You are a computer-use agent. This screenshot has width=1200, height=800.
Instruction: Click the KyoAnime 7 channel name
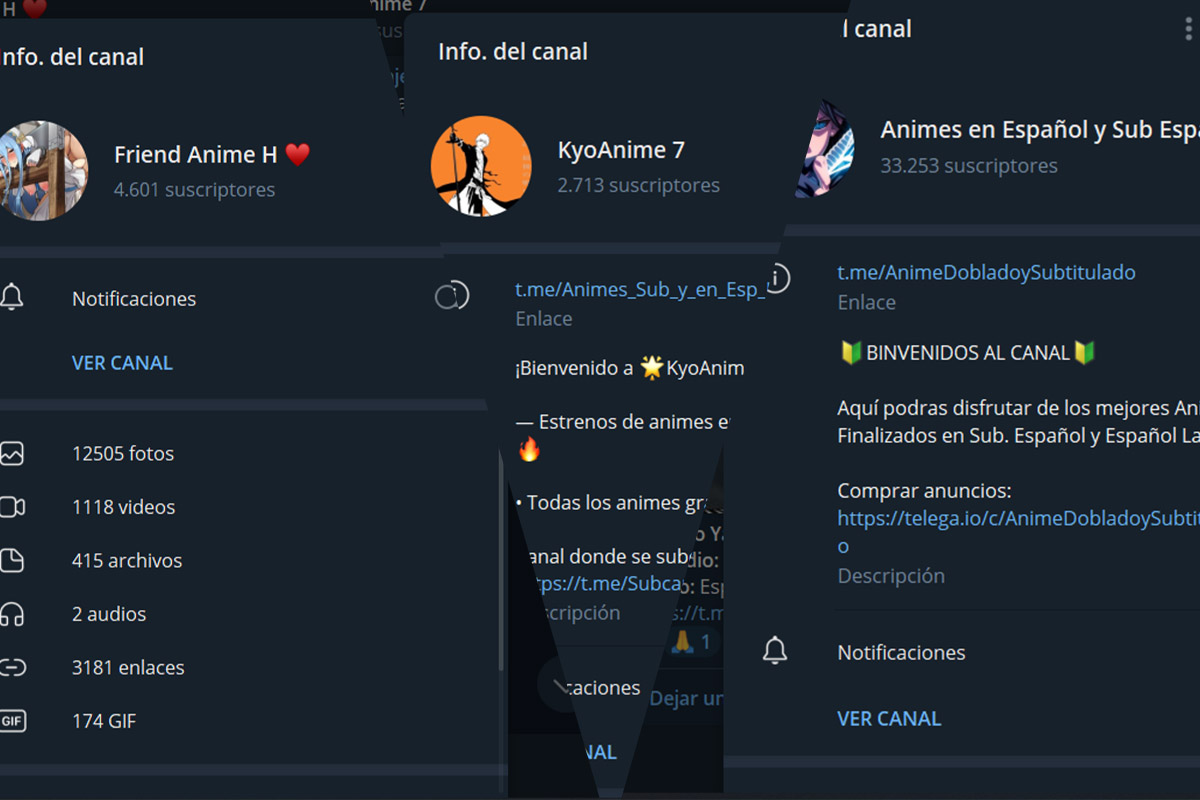[621, 151]
